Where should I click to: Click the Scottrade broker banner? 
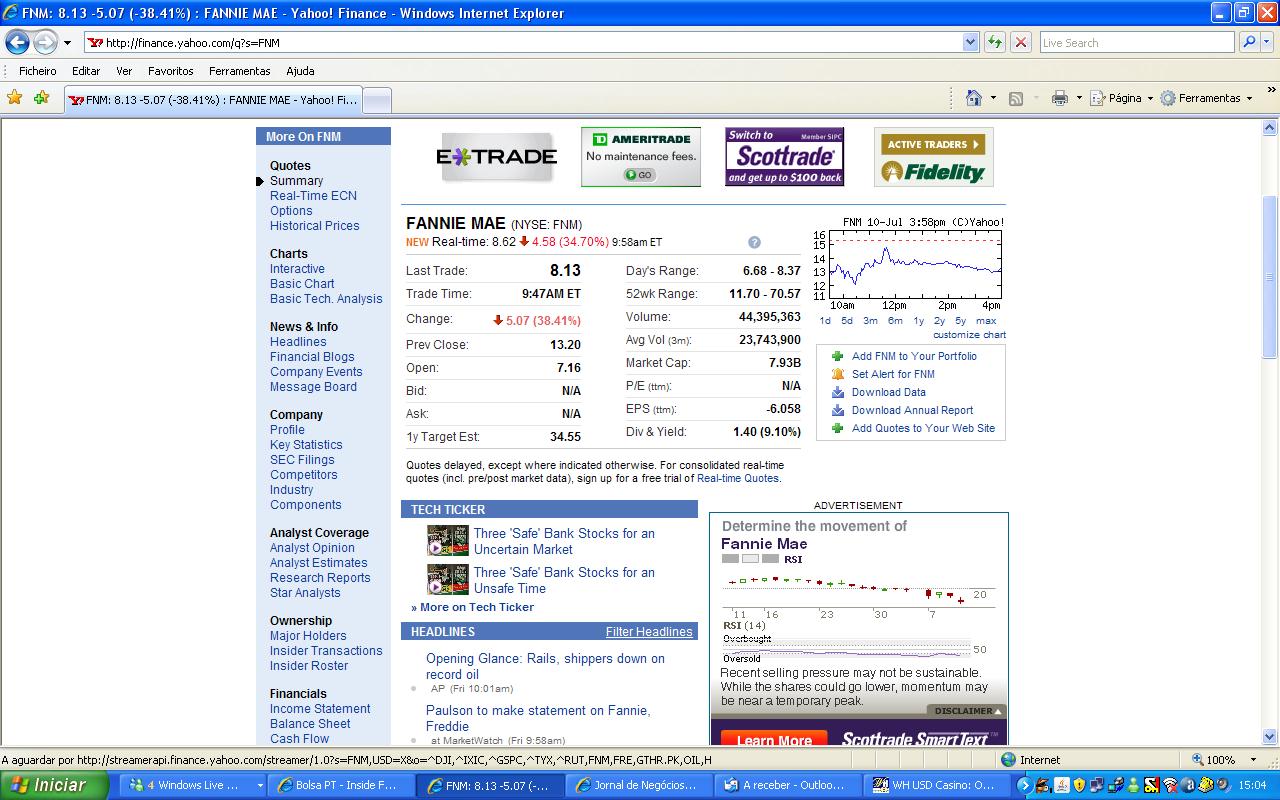point(785,156)
